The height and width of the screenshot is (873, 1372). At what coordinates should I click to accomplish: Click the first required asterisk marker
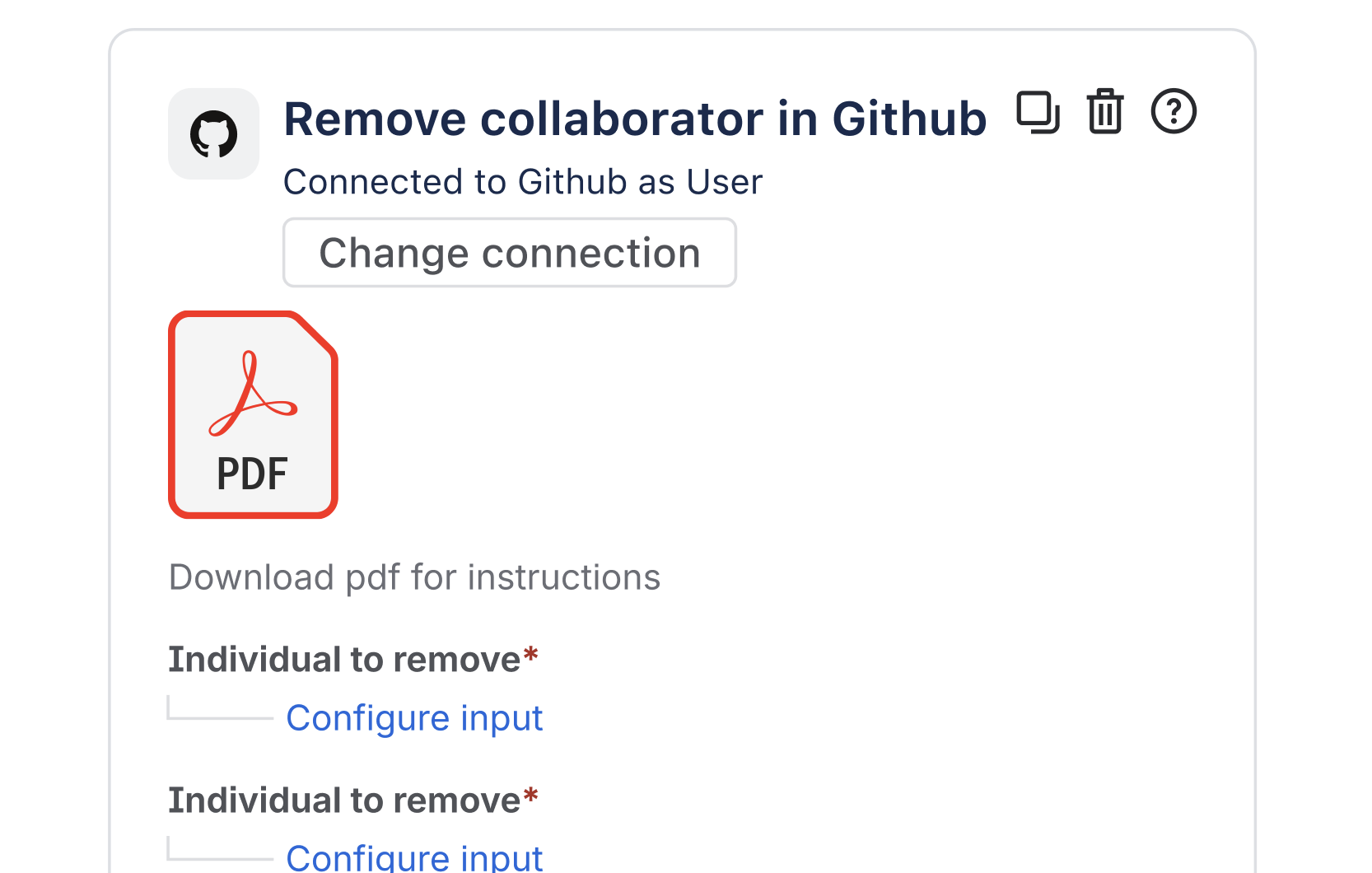click(x=531, y=656)
